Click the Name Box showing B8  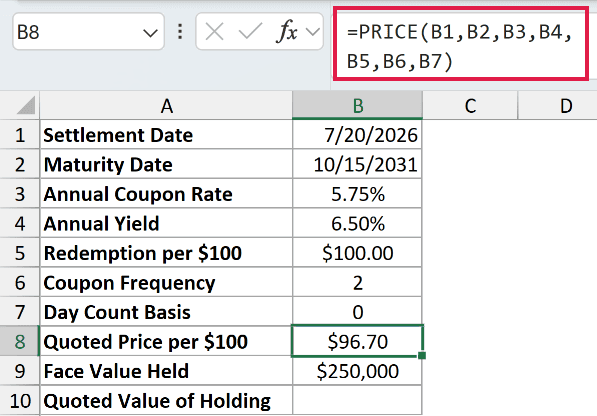tap(88, 32)
